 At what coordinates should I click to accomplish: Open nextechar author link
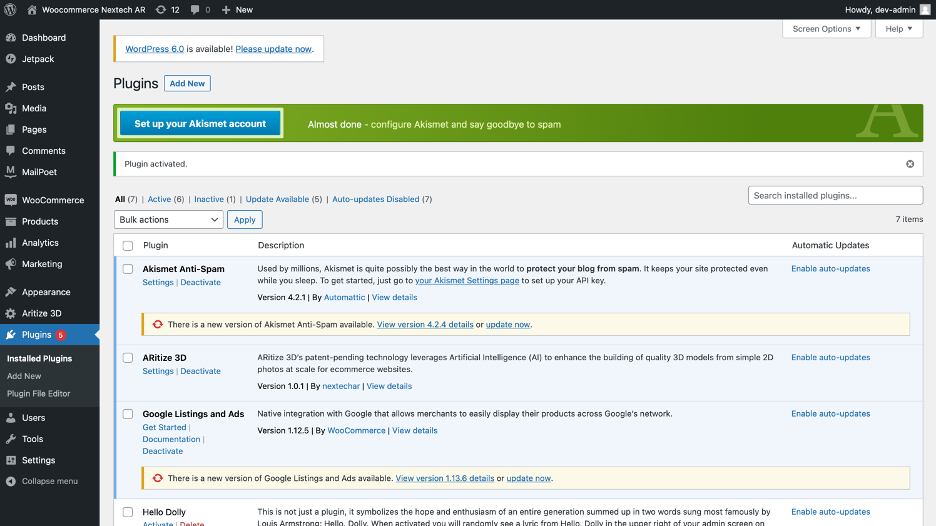[x=341, y=386]
